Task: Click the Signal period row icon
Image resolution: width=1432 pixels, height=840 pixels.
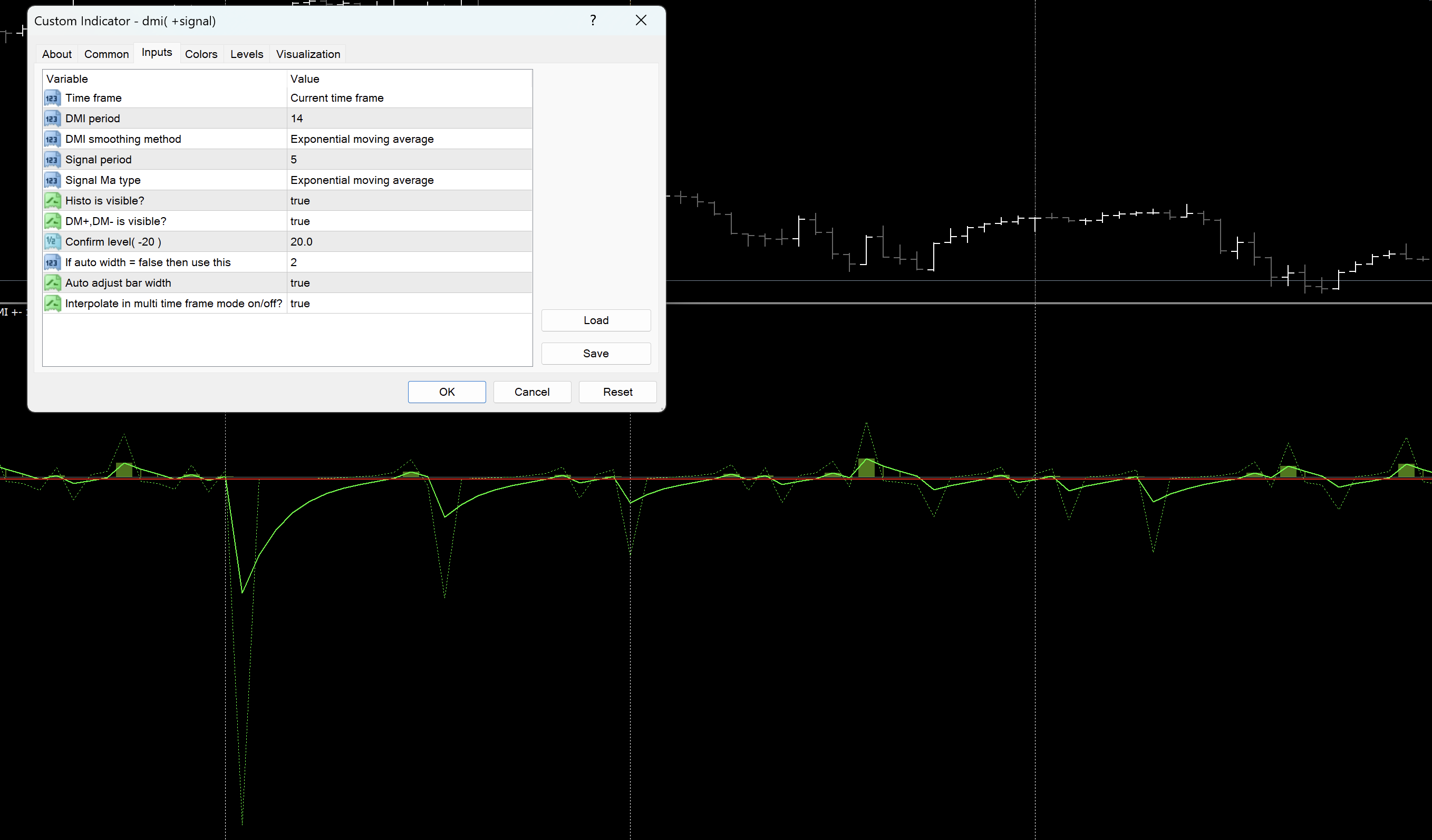Action: point(52,160)
